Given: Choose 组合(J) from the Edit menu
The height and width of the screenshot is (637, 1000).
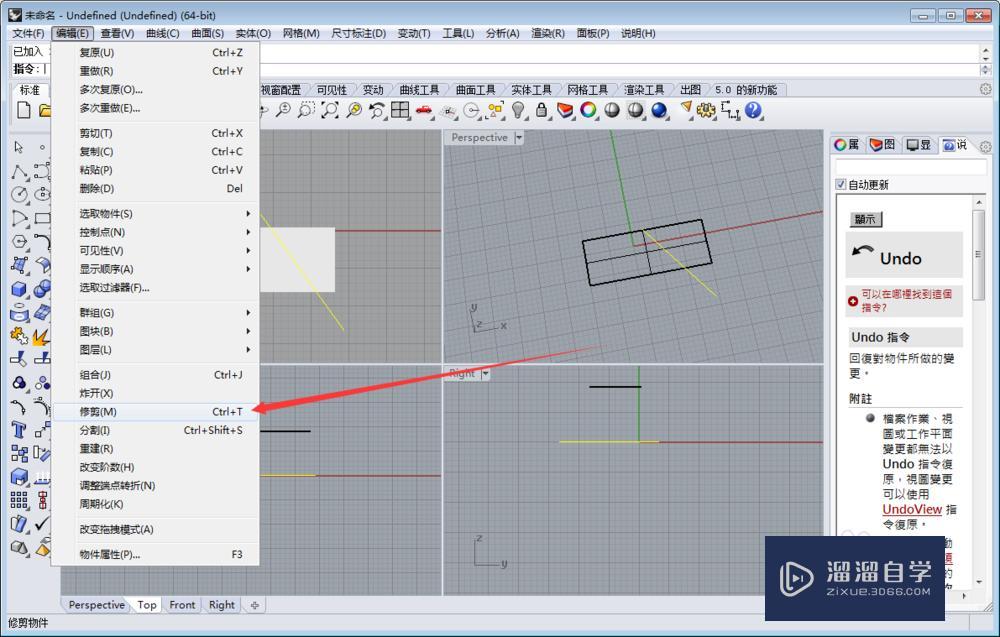Looking at the screenshot, I should pos(156,375).
